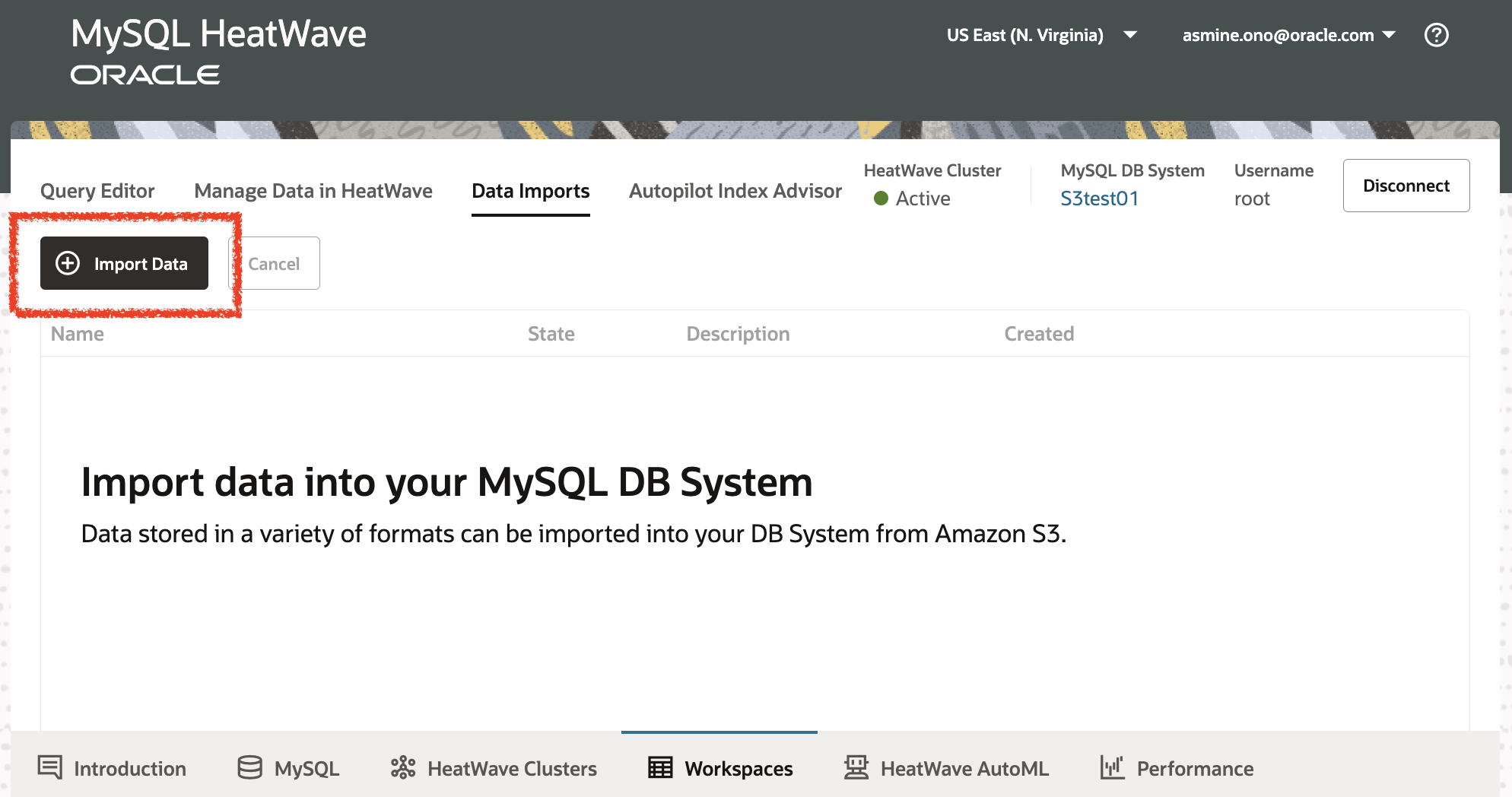Image resolution: width=1512 pixels, height=797 pixels.
Task: Select the Autopilot Index Advisor tab
Action: pyautogui.click(x=735, y=191)
